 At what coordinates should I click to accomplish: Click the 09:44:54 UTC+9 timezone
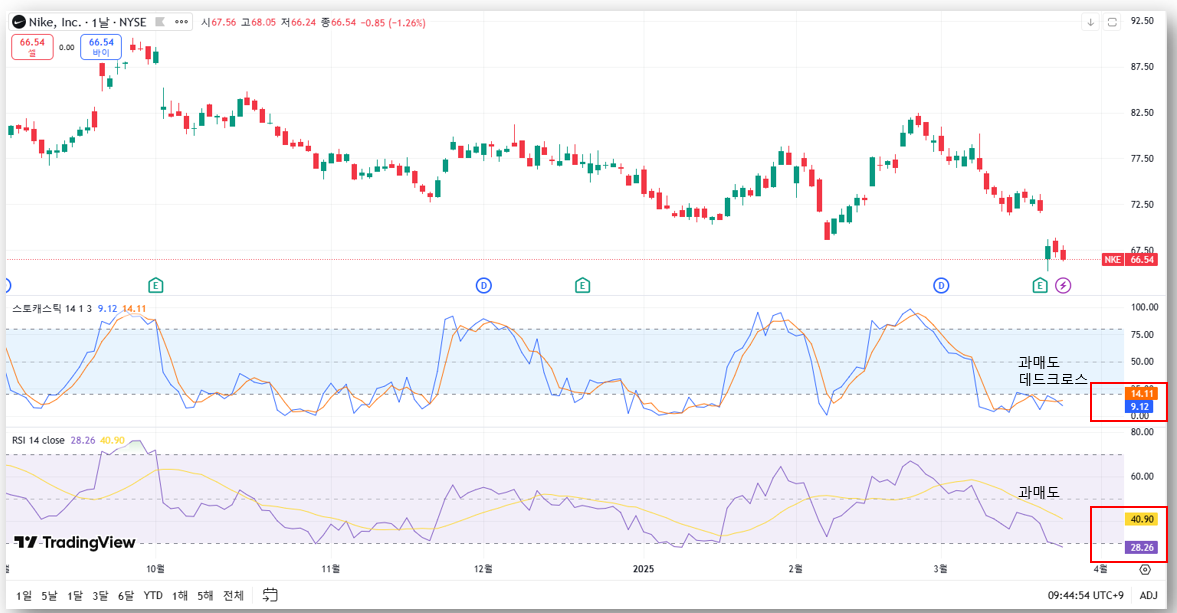(1085, 595)
